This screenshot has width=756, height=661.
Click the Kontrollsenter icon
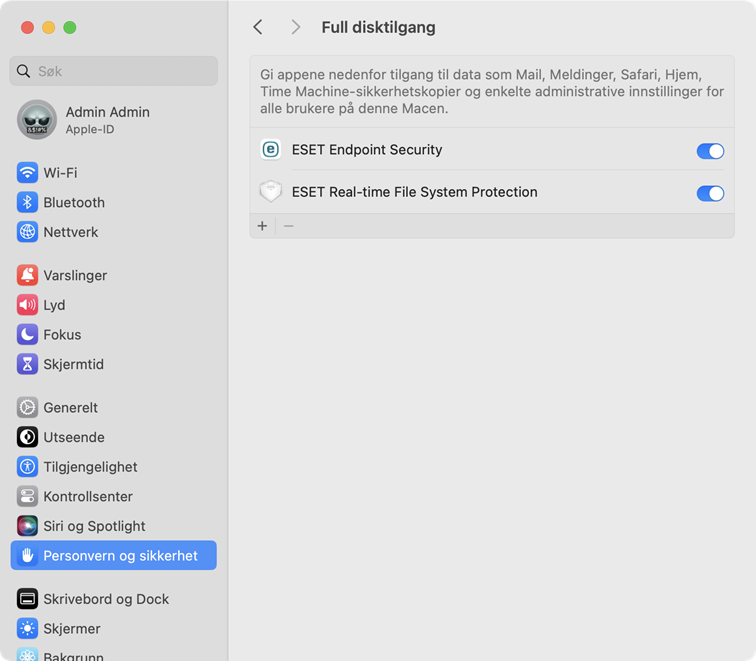[27, 496]
